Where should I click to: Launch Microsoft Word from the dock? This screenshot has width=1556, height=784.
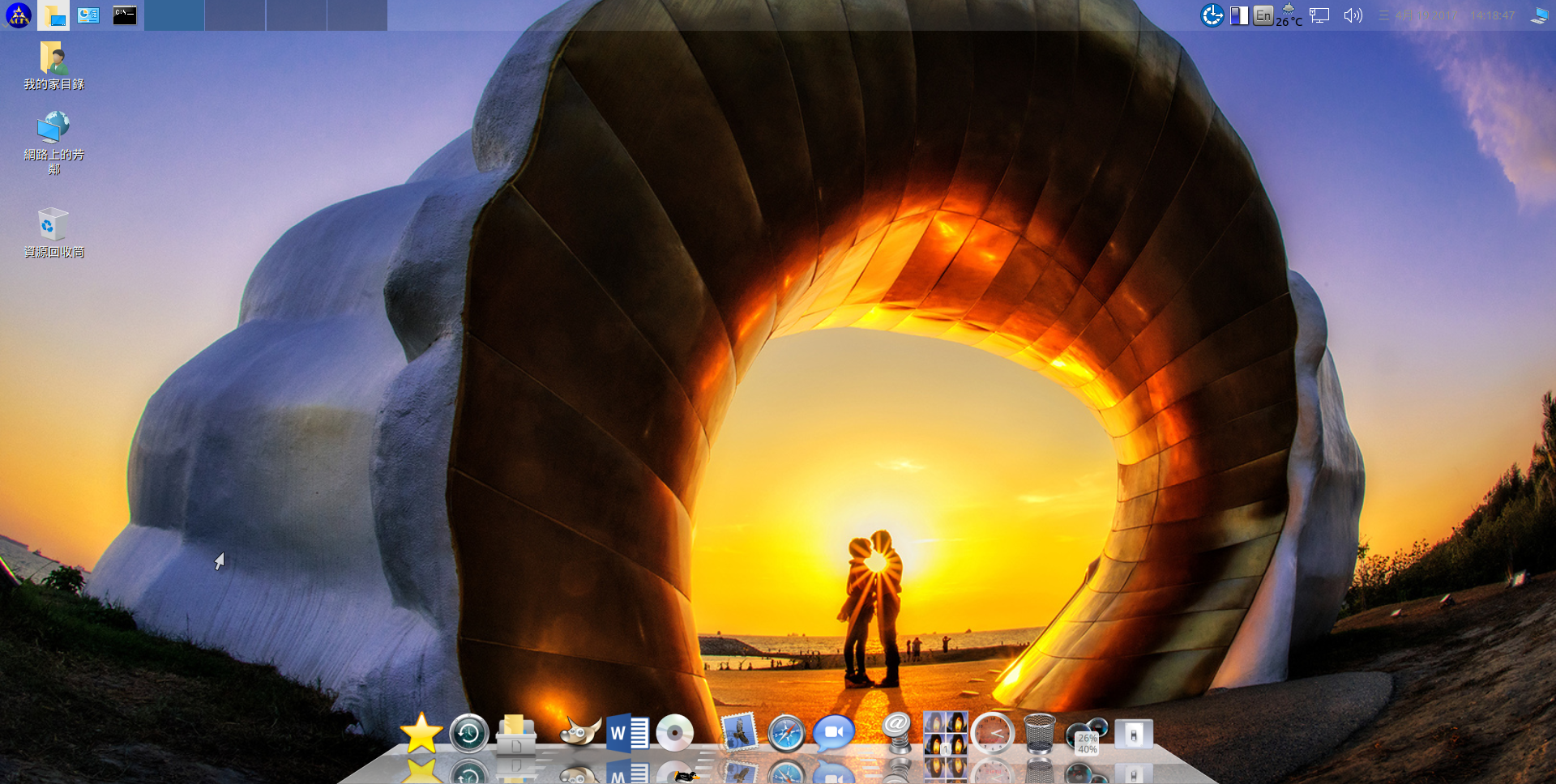click(x=627, y=734)
